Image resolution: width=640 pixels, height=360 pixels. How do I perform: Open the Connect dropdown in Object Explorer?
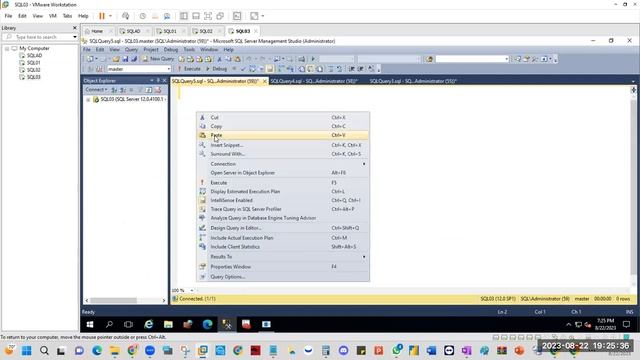96,90
